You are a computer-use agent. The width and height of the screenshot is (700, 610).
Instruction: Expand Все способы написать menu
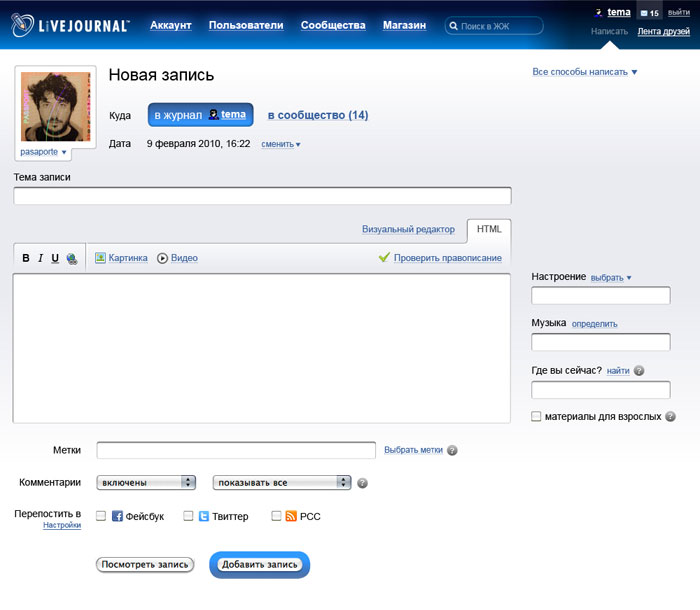pyautogui.click(x=585, y=72)
